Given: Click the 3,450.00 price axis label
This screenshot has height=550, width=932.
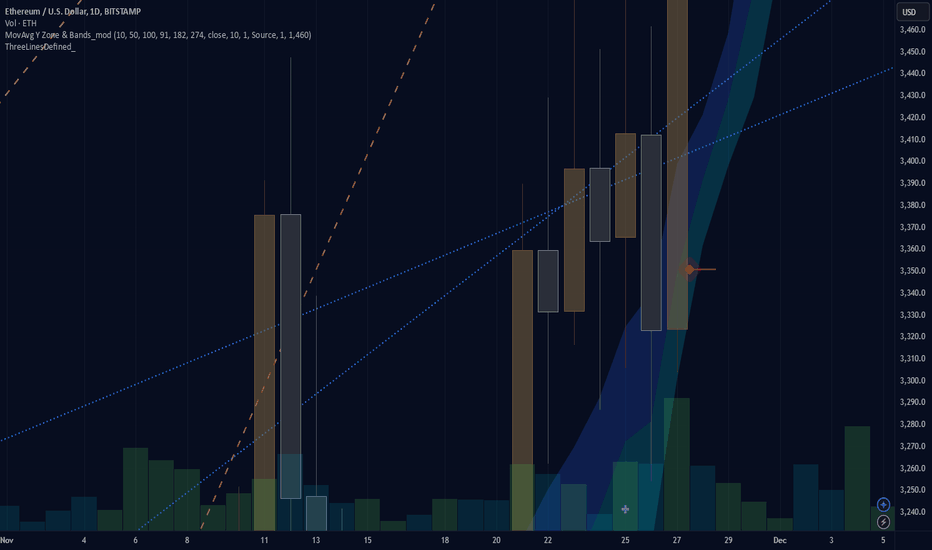Looking at the screenshot, I should (x=912, y=52).
